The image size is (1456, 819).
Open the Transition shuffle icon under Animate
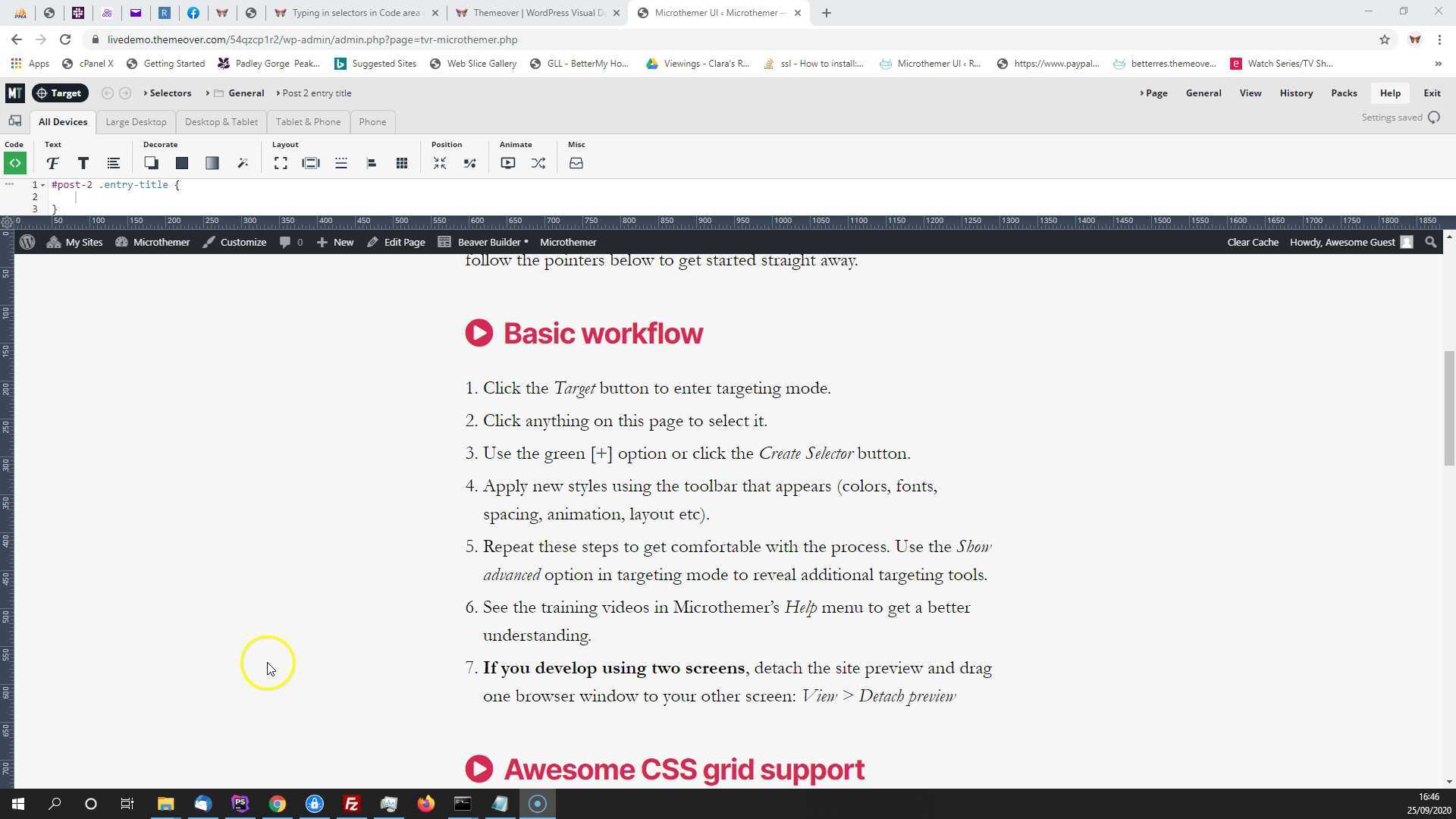point(538,163)
